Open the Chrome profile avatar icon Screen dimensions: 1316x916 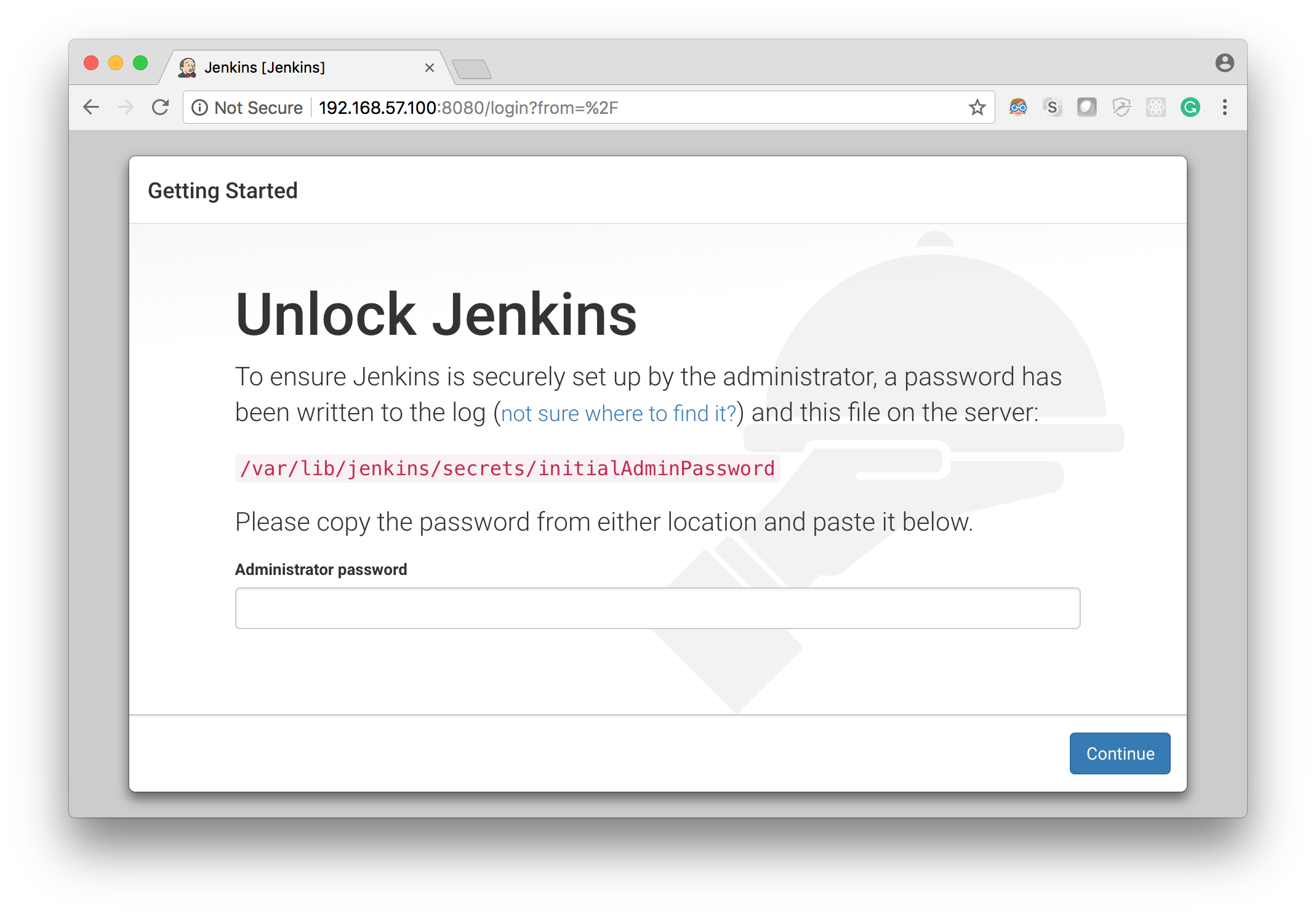point(1224,63)
